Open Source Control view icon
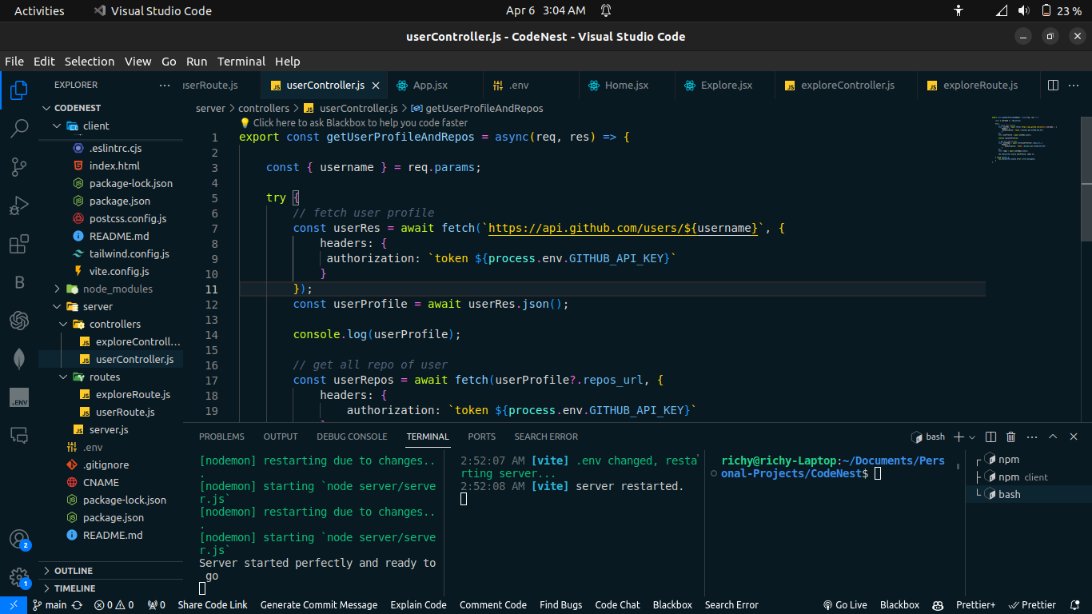Viewport: 1092px width, 614px height. (x=19, y=166)
